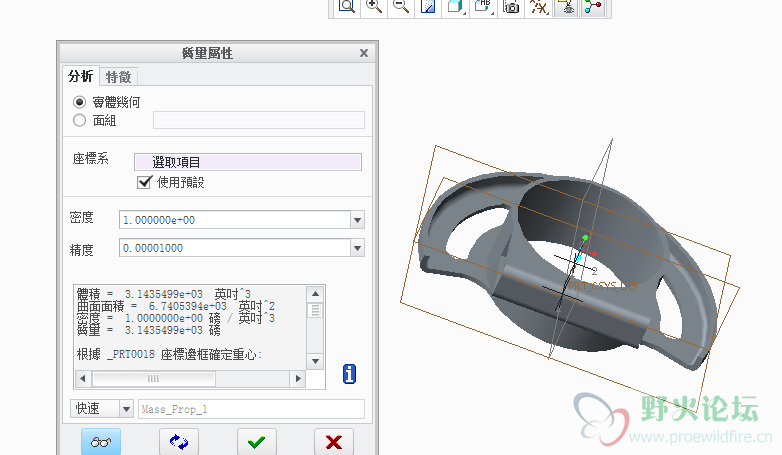The width and height of the screenshot is (782, 455).
Task: Switch to the 特徵 tab
Action: click(x=118, y=77)
